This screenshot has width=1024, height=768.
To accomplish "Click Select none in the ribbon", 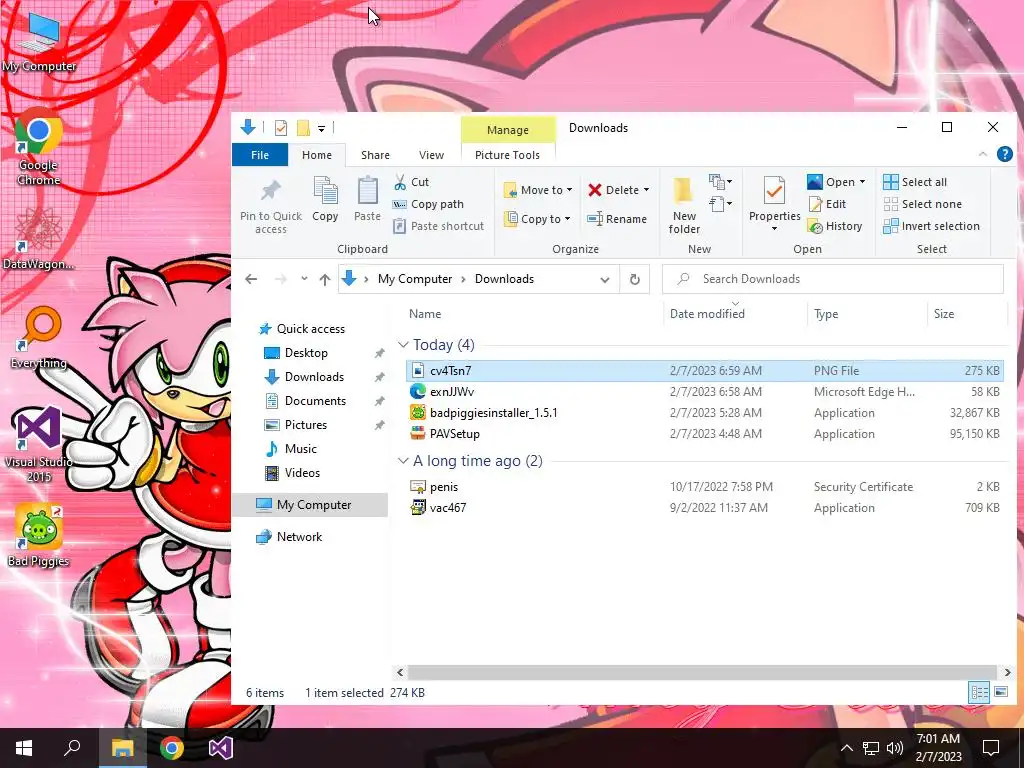I will click(x=922, y=204).
